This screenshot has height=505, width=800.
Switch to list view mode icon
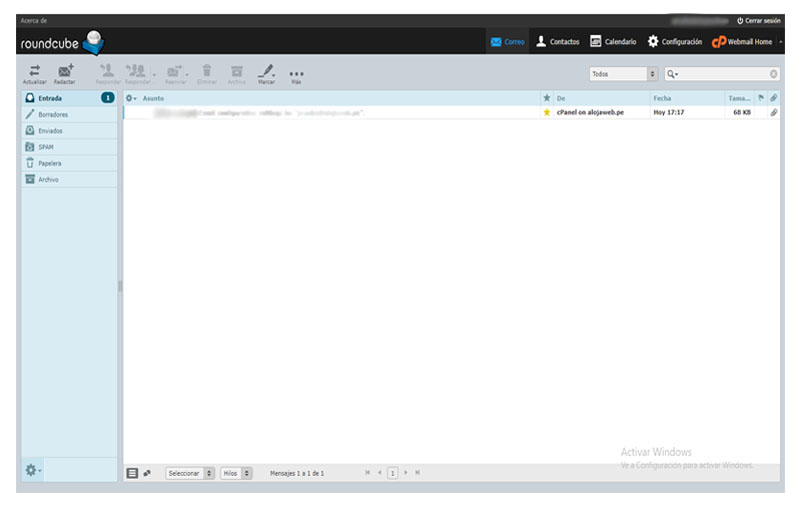pos(132,473)
